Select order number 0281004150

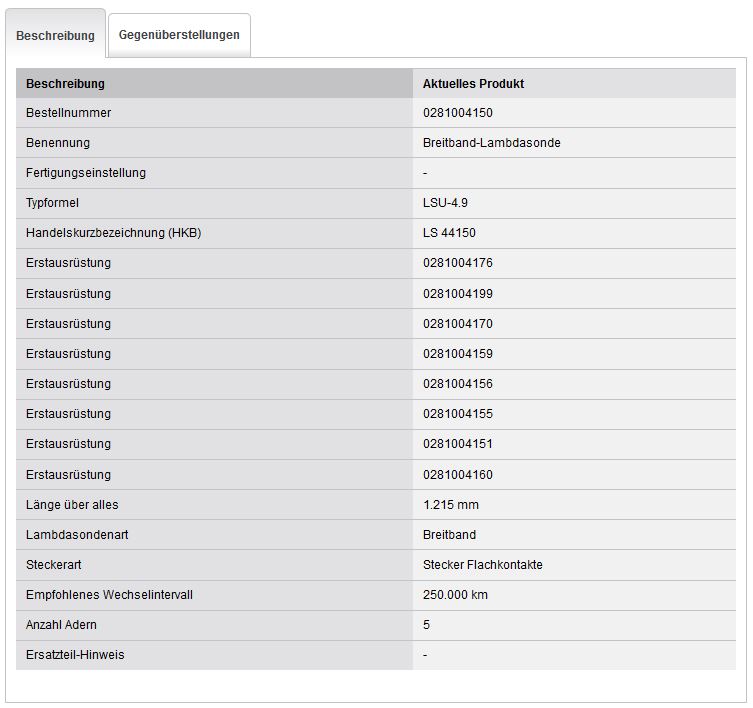457,113
